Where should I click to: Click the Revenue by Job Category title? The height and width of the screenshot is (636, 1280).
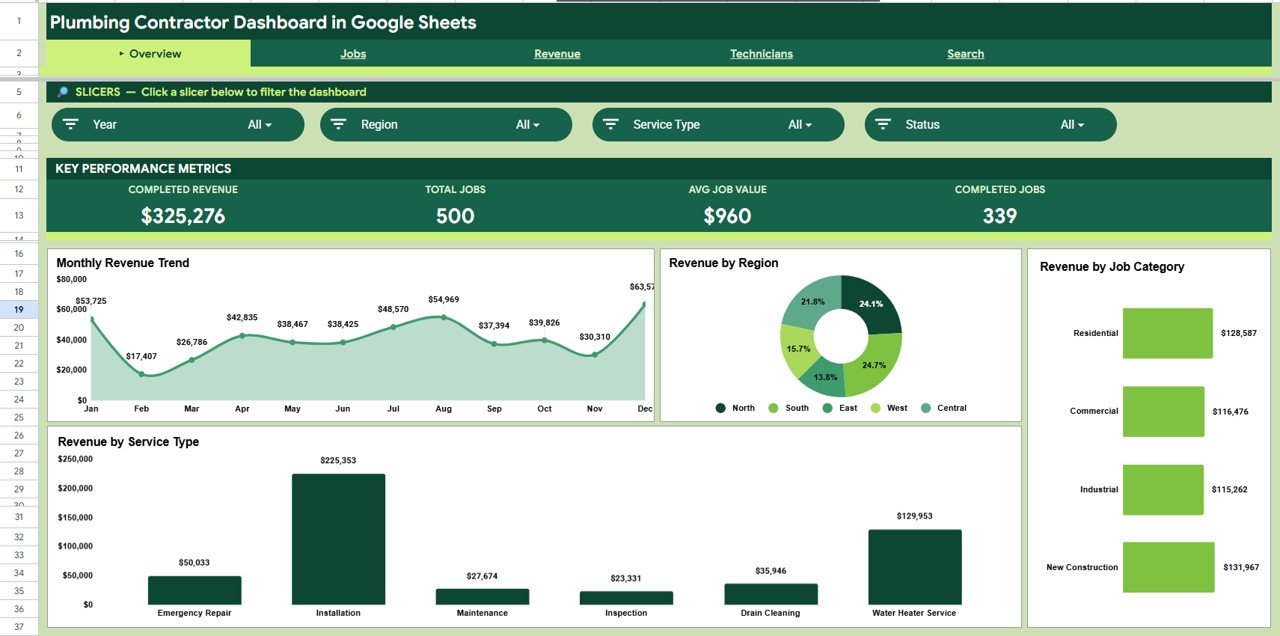tap(1112, 267)
